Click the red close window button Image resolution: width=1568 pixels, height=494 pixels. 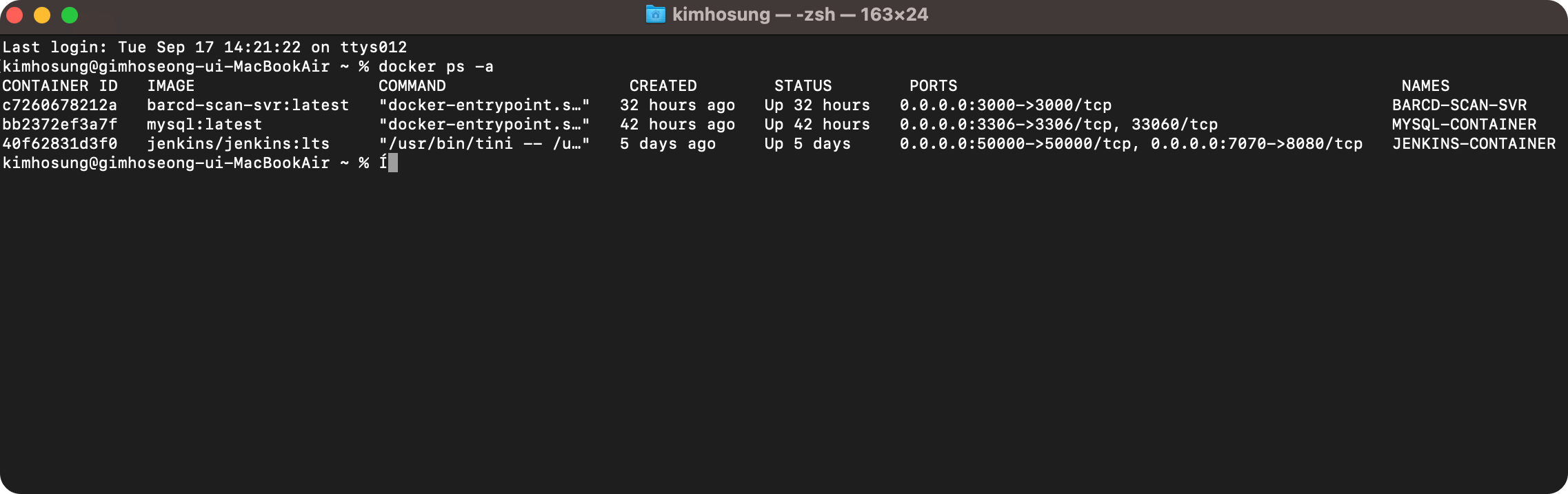[14, 15]
